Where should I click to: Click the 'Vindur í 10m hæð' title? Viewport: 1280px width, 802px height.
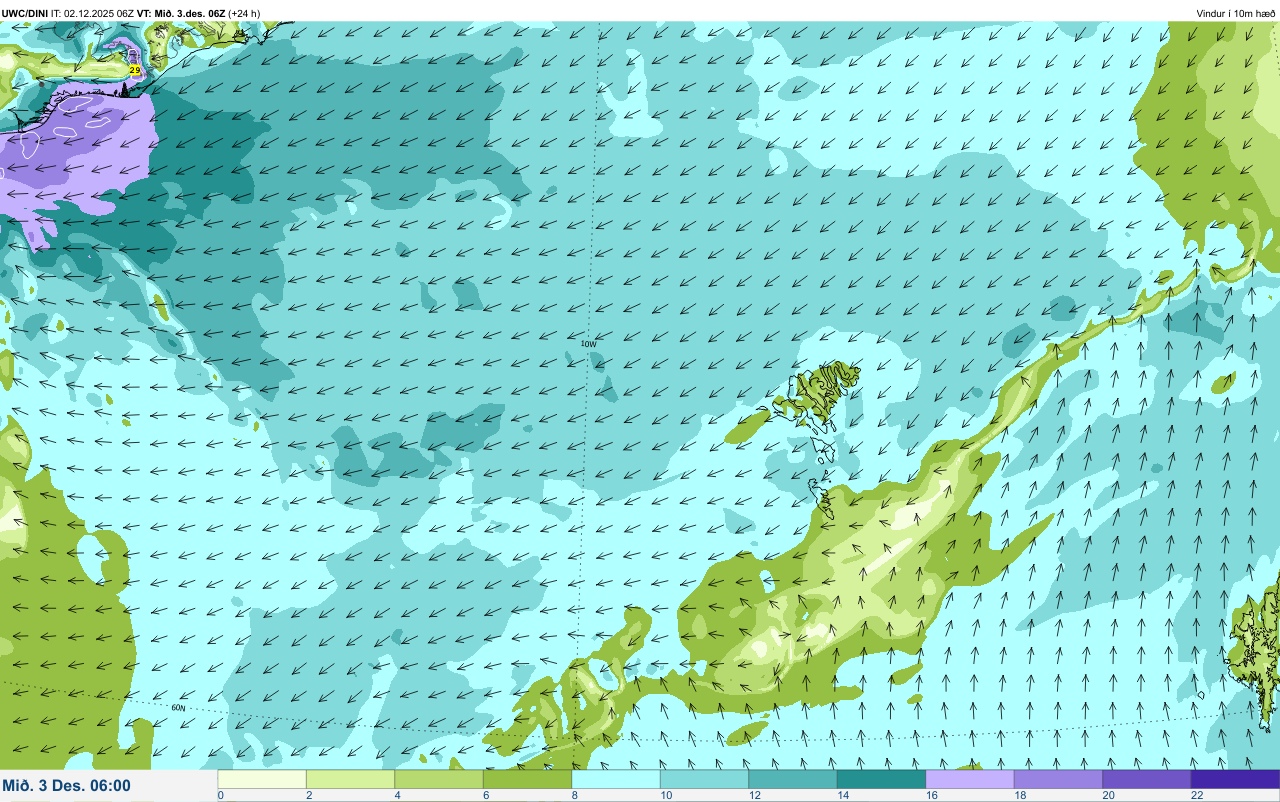(x=1235, y=13)
